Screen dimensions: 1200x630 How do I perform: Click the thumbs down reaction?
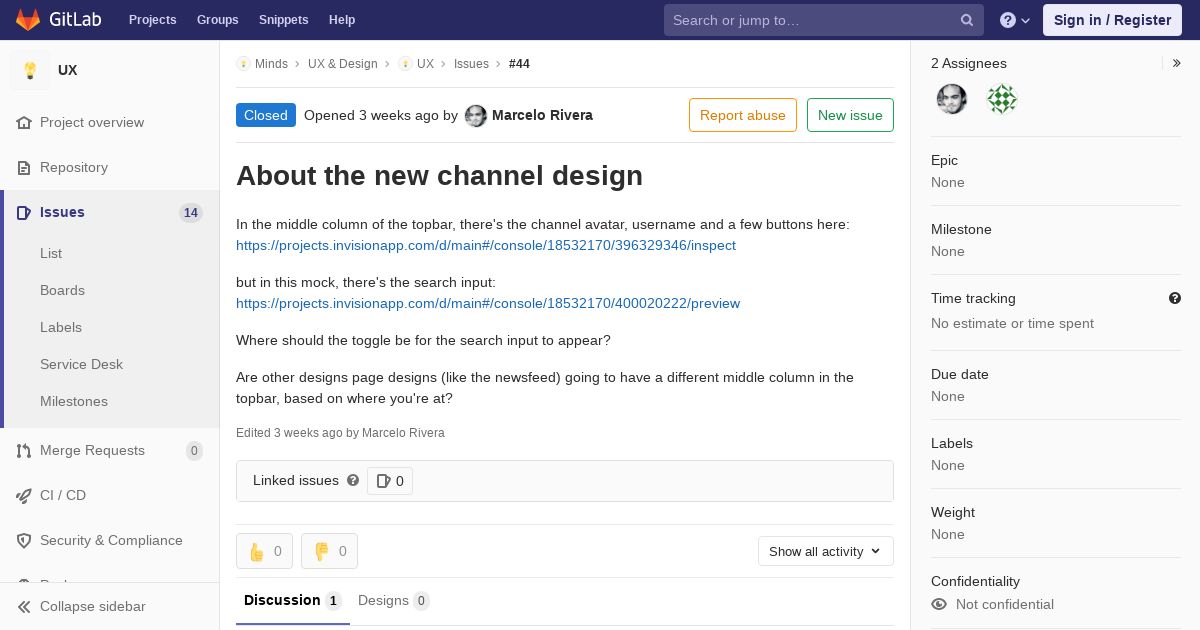pyautogui.click(x=329, y=551)
